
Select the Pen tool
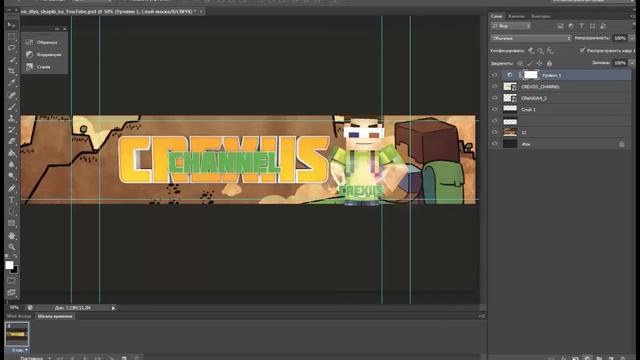(12, 189)
